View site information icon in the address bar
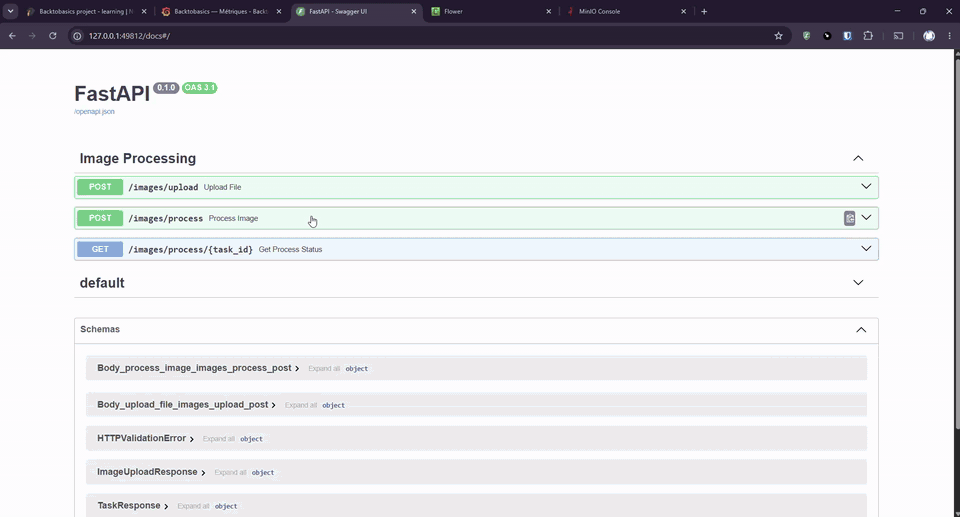960x517 pixels. click(77, 36)
